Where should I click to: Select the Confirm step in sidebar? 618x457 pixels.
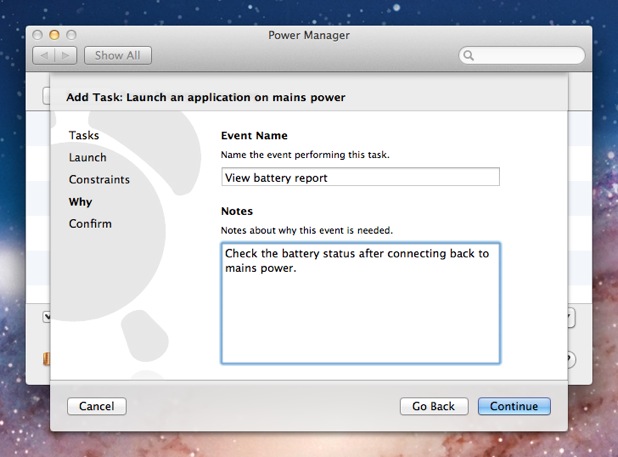click(90, 224)
